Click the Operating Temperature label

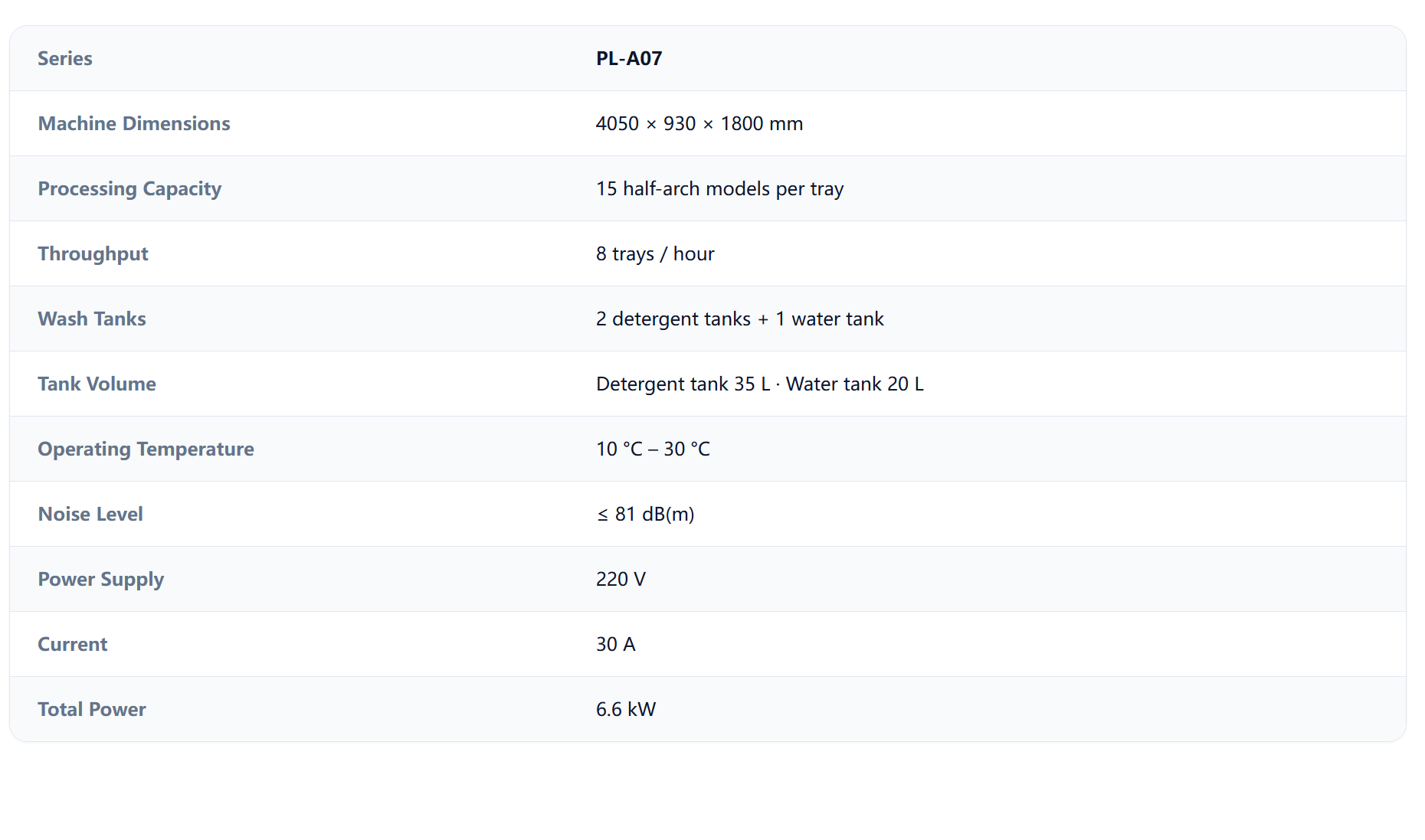point(146,449)
